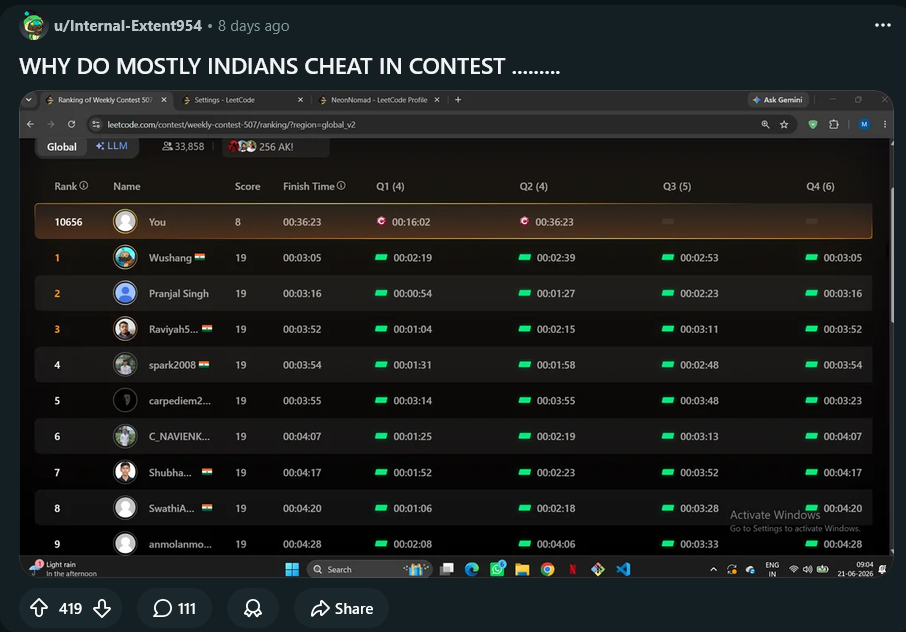
Task: Click Raviyah5's avatar picture
Action: click(125, 329)
